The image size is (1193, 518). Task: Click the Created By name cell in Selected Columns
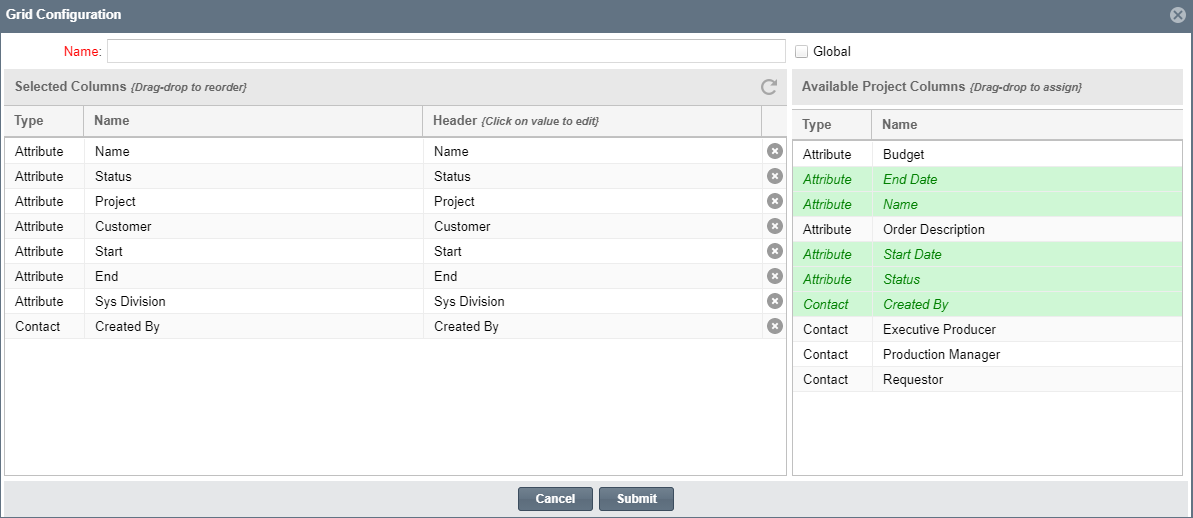[x=253, y=327]
